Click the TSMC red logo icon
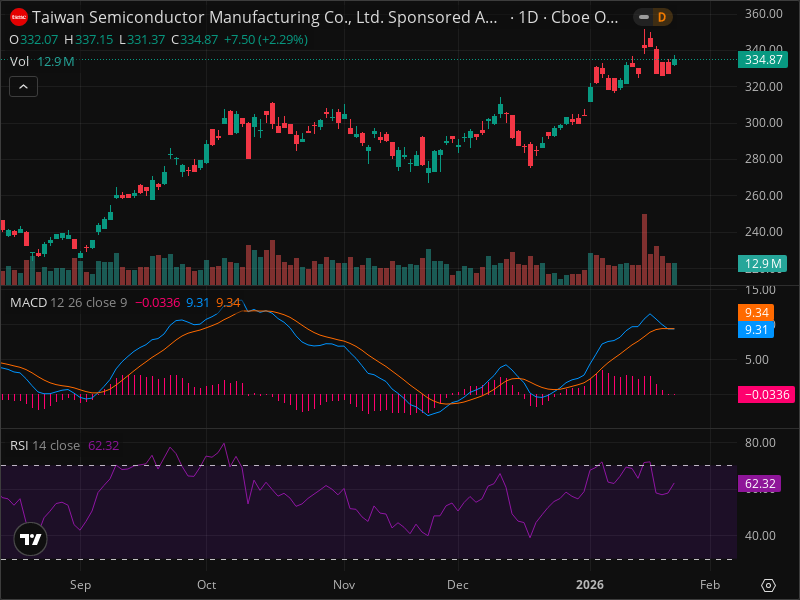 pos(19,17)
